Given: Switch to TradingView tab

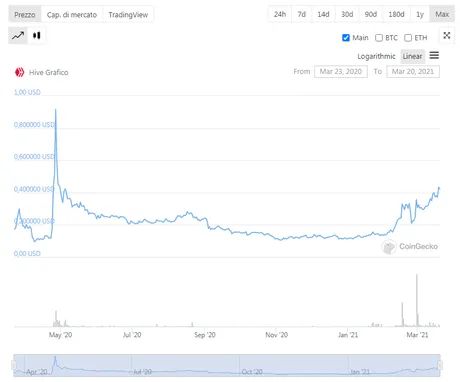Looking at the screenshot, I should coord(128,15).
